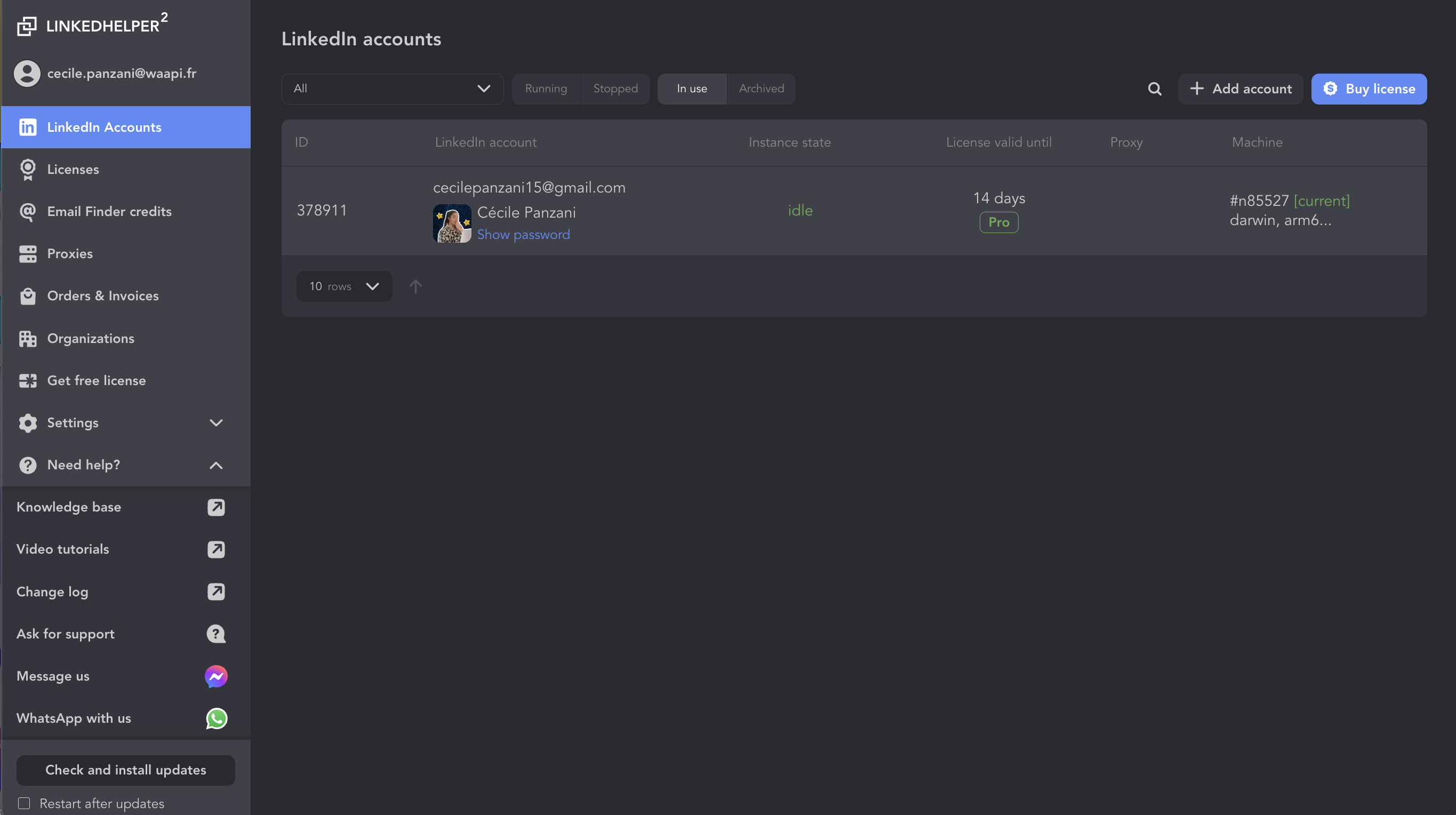The width and height of the screenshot is (1456, 815).
Task: Click the Licenses sidebar icon
Action: coord(27,169)
